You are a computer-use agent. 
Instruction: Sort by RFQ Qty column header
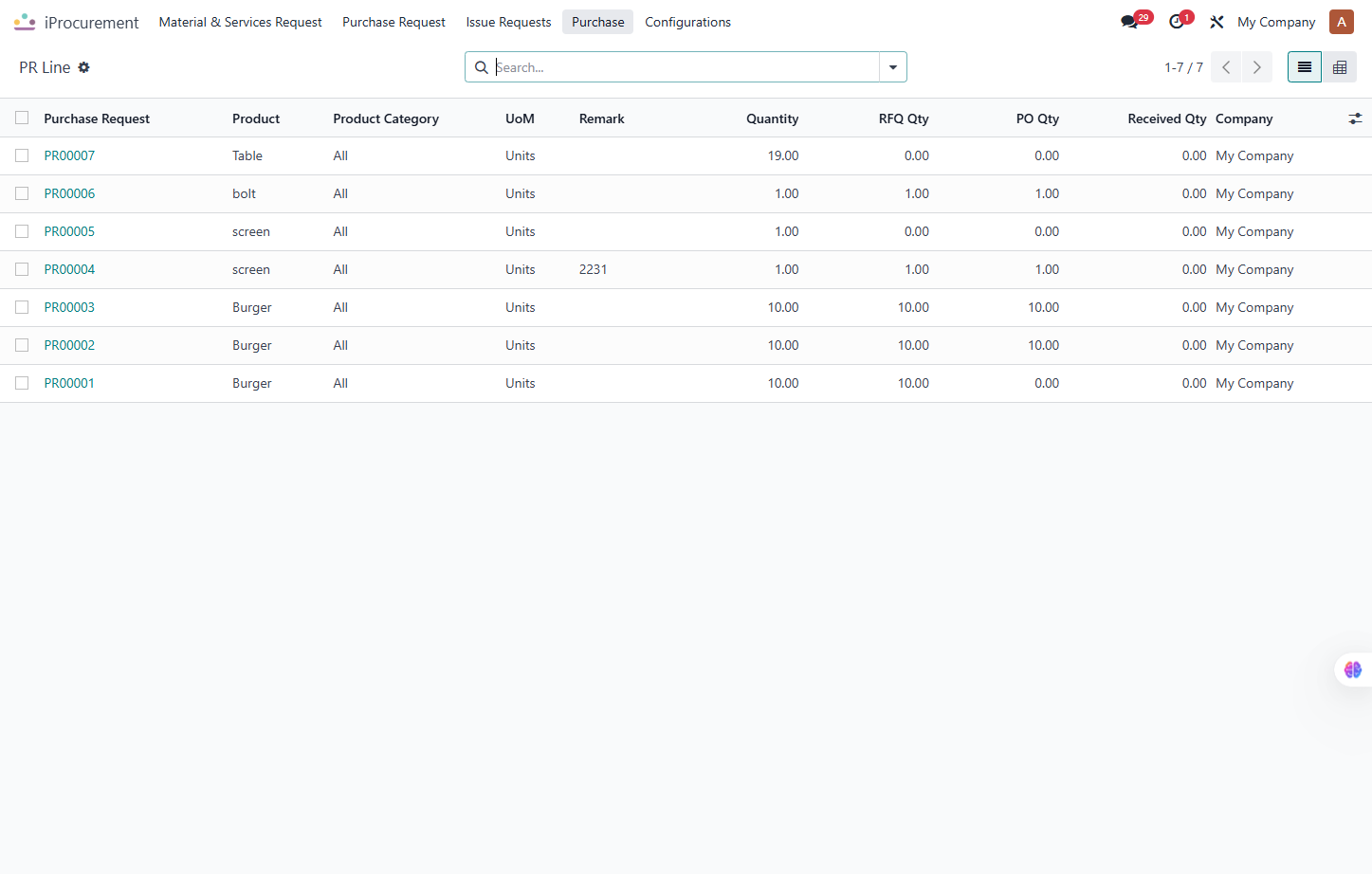(904, 118)
